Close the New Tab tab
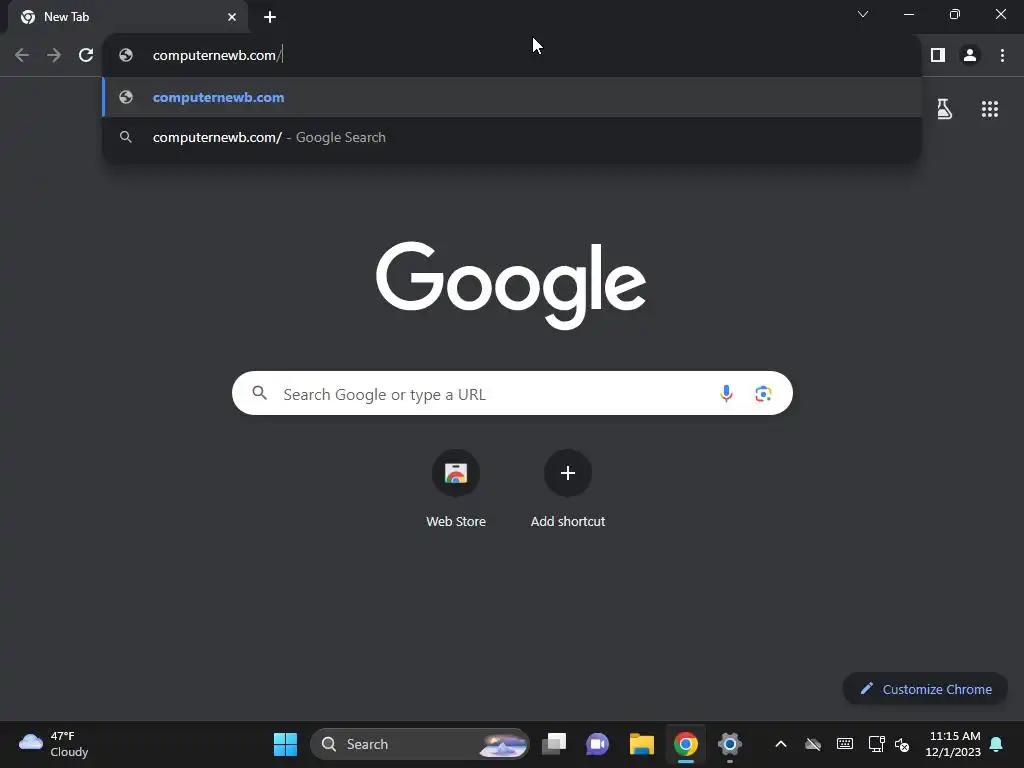Viewport: 1024px width, 768px height. 232,17
